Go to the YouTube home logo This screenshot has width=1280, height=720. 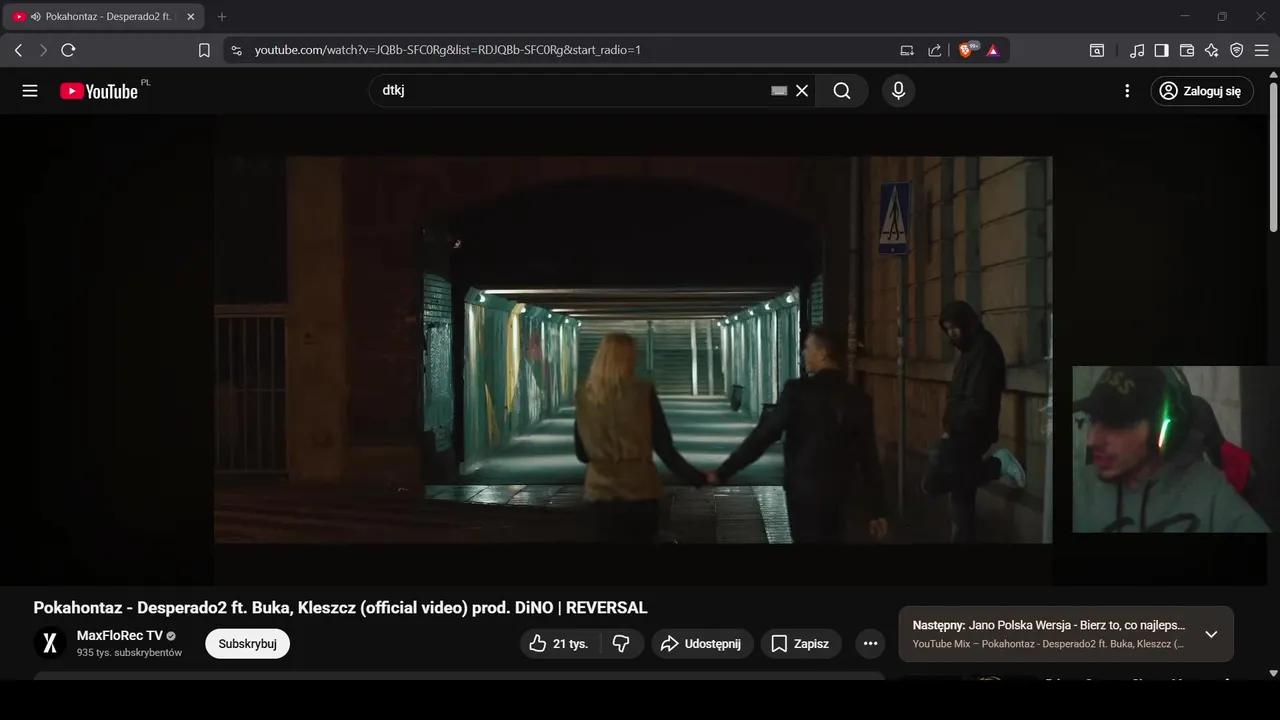click(99, 91)
